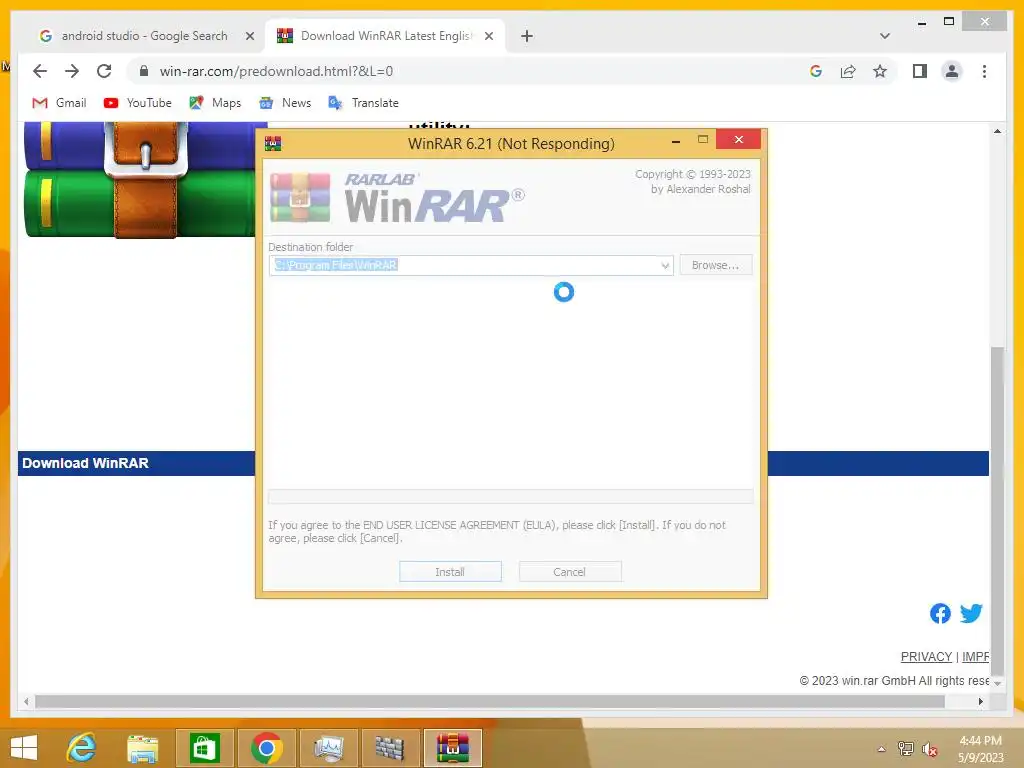
Task: Open Chrome three-dot menu
Action: click(x=984, y=71)
